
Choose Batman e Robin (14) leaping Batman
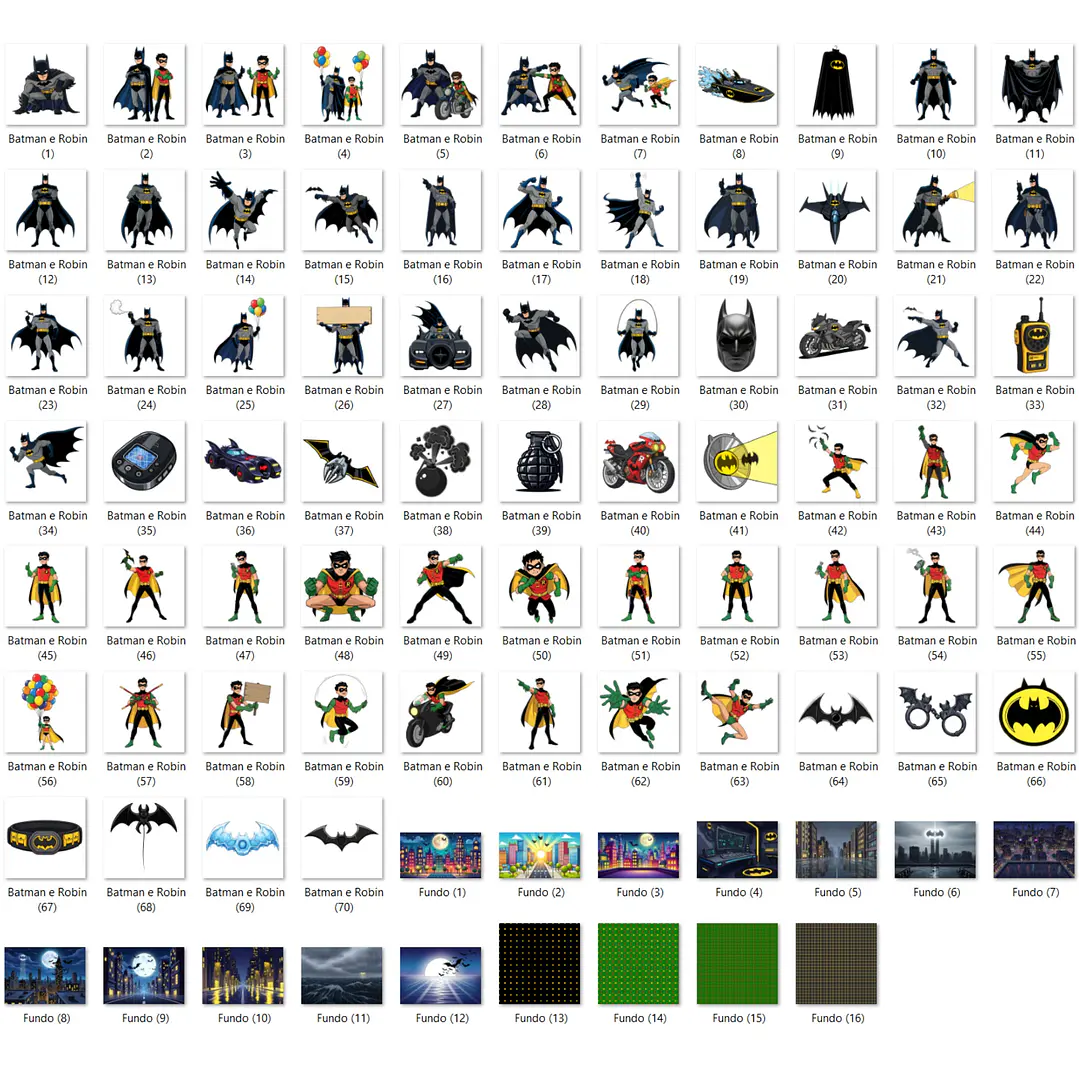(x=244, y=210)
